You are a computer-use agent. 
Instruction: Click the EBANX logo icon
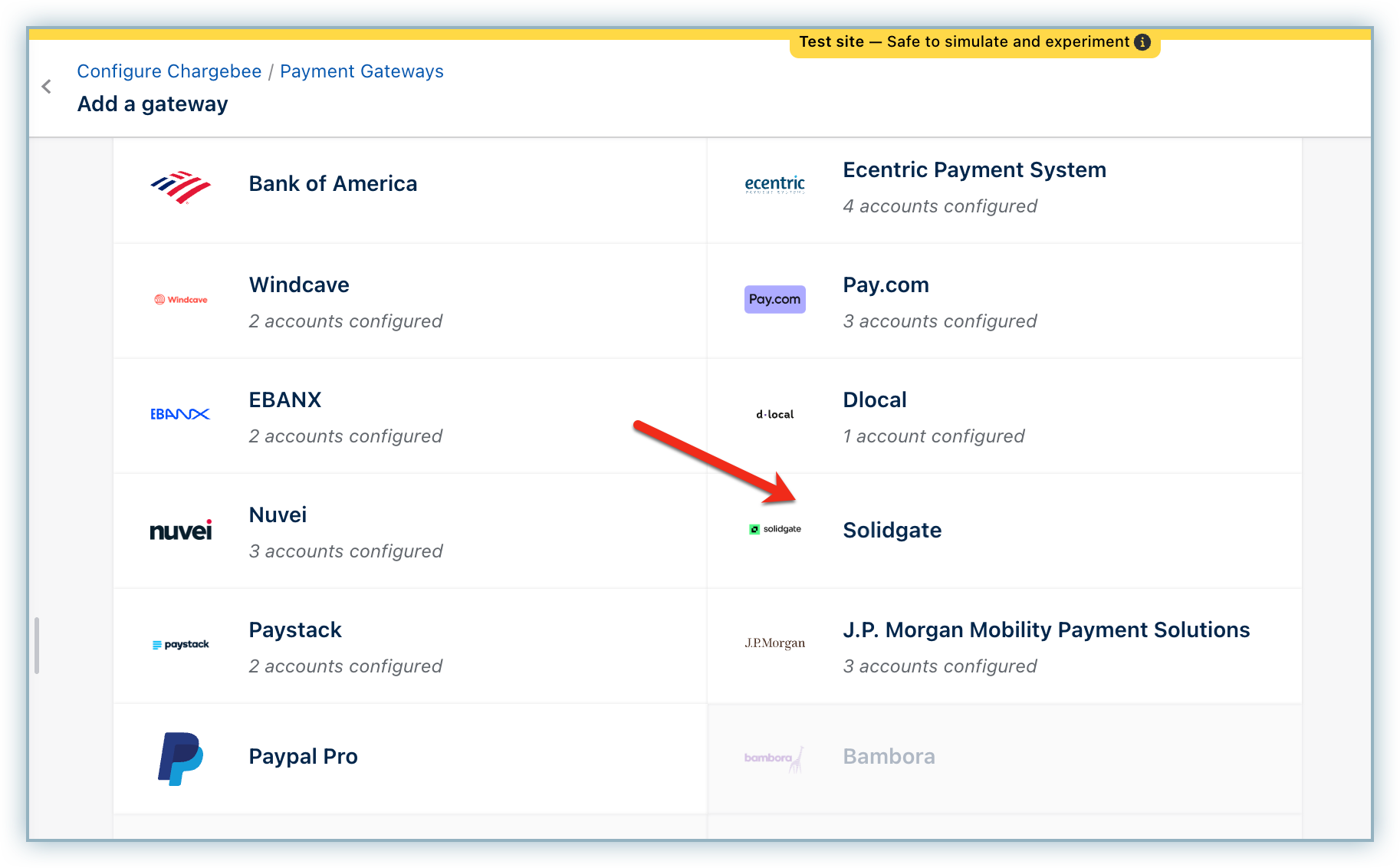tap(180, 414)
